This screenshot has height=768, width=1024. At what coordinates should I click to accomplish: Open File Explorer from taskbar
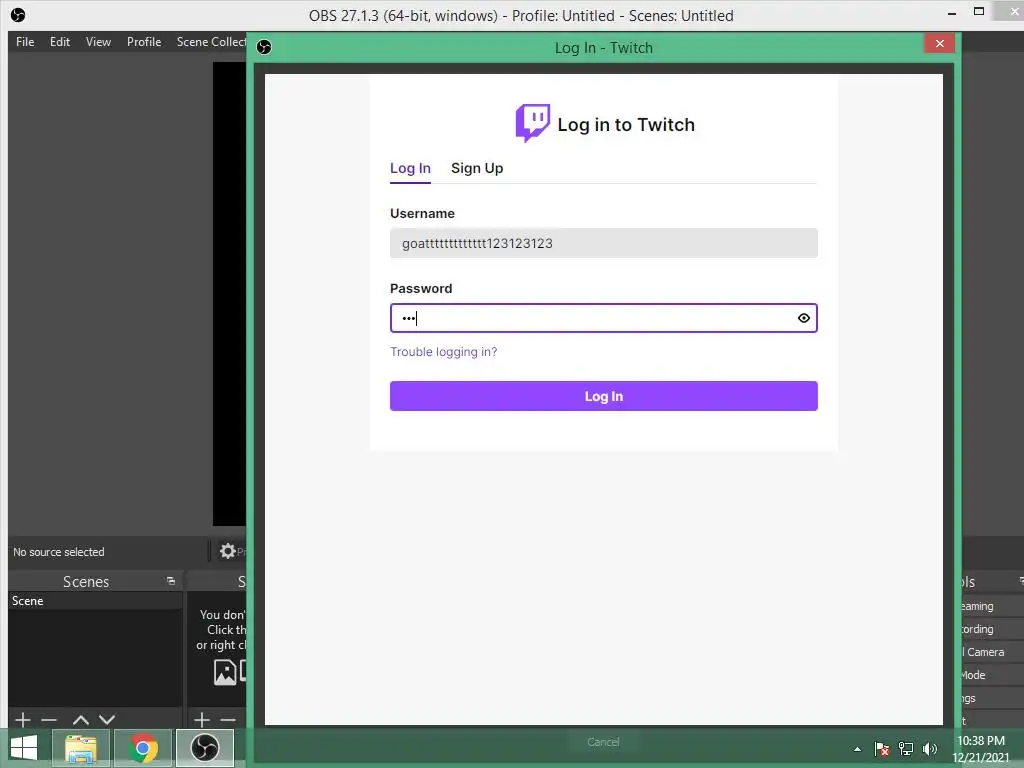[x=80, y=748]
